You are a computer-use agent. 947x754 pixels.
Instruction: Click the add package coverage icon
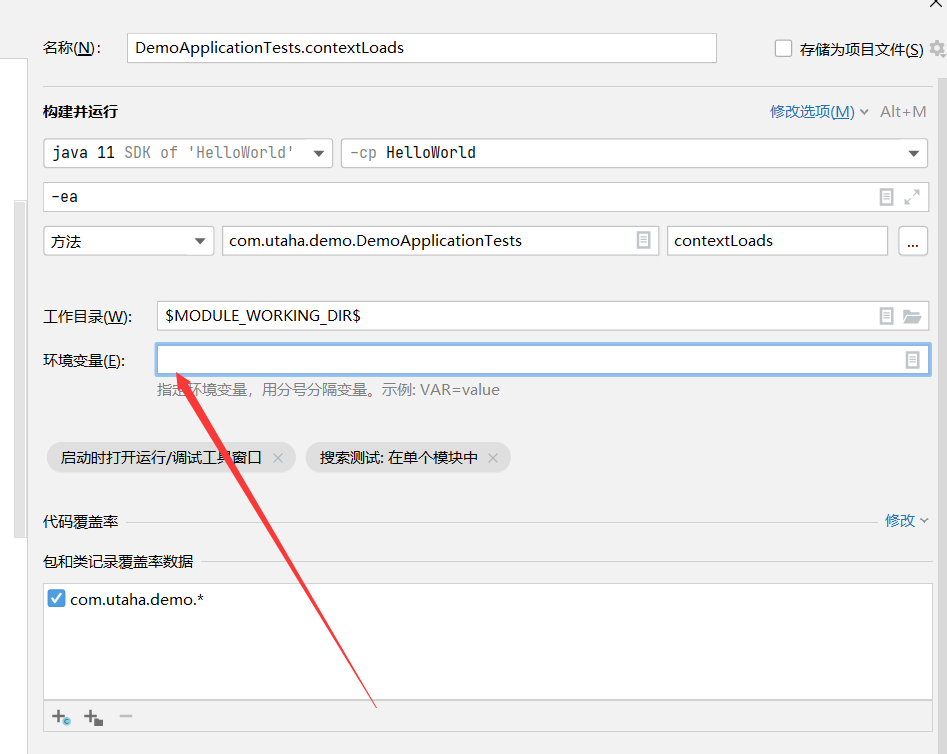93,717
